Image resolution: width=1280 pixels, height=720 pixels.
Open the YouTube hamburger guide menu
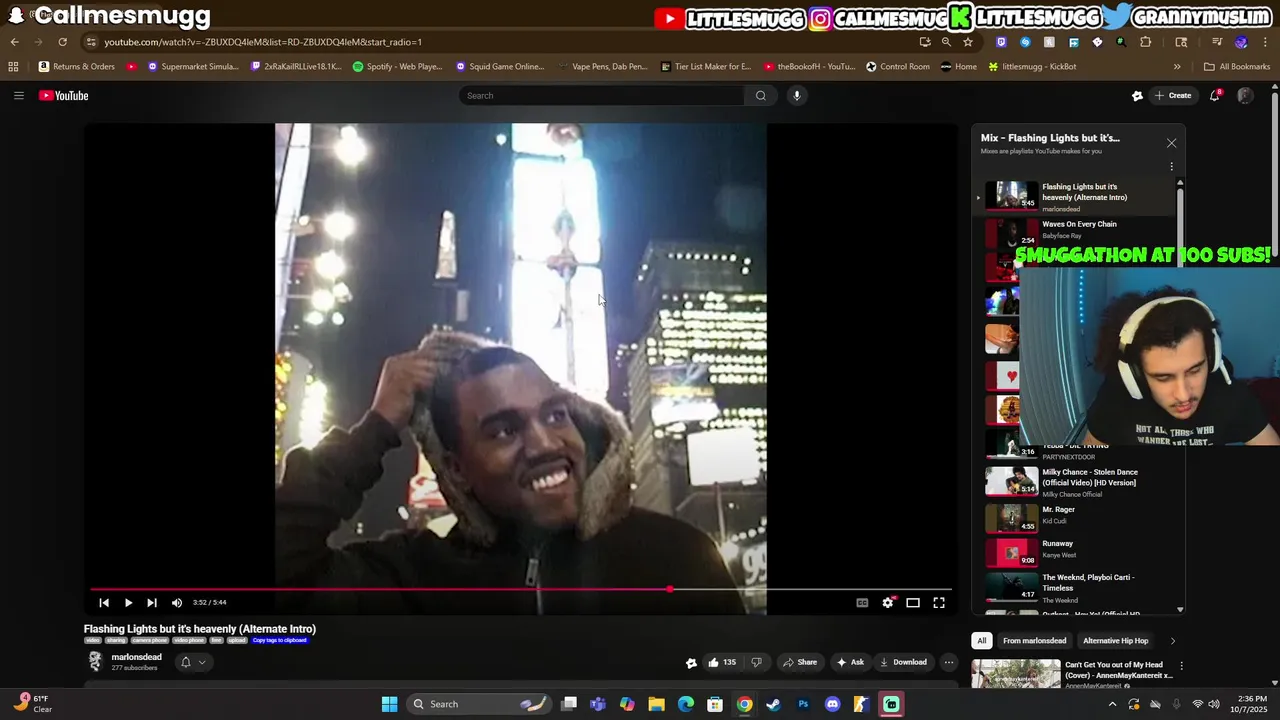tap(18, 96)
